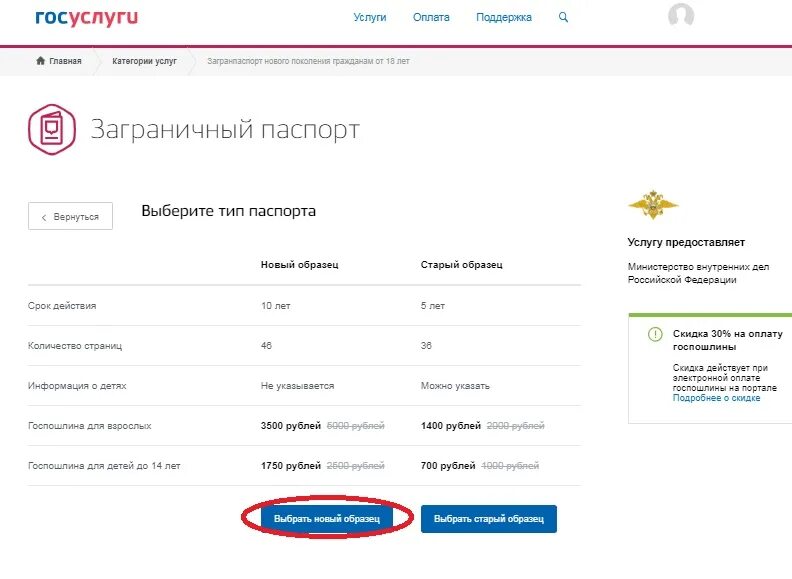The height and width of the screenshot is (579, 792).
Task: Click the 3500 рублей price
Action: coord(291,426)
